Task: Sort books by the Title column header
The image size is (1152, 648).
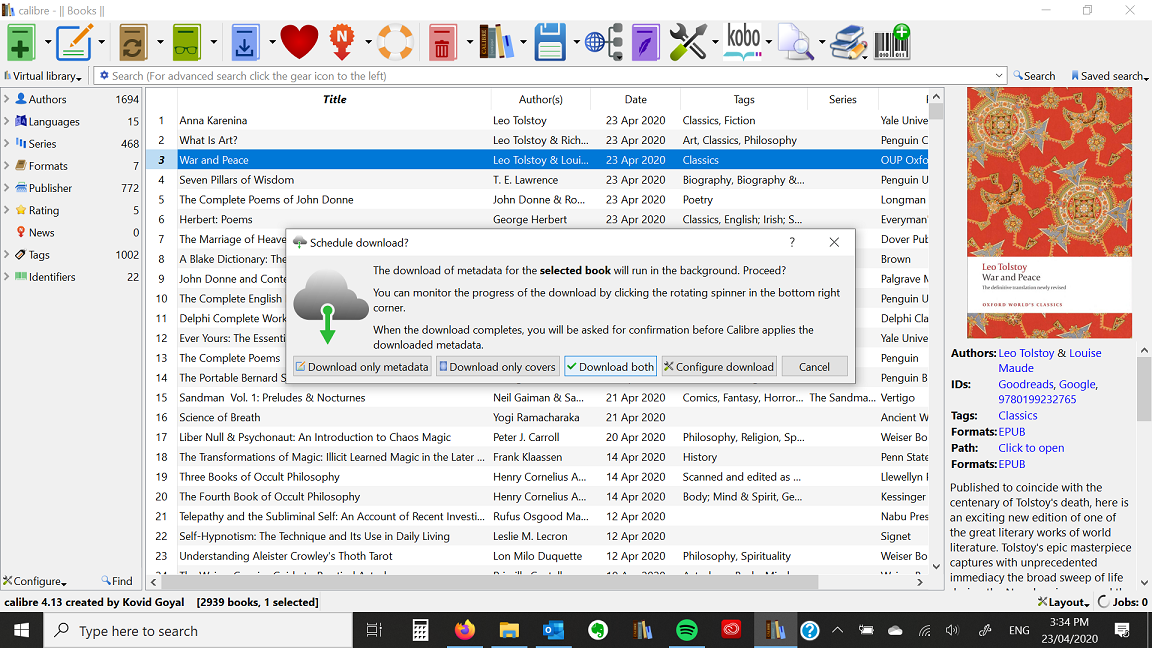Action: click(x=334, y=99)
